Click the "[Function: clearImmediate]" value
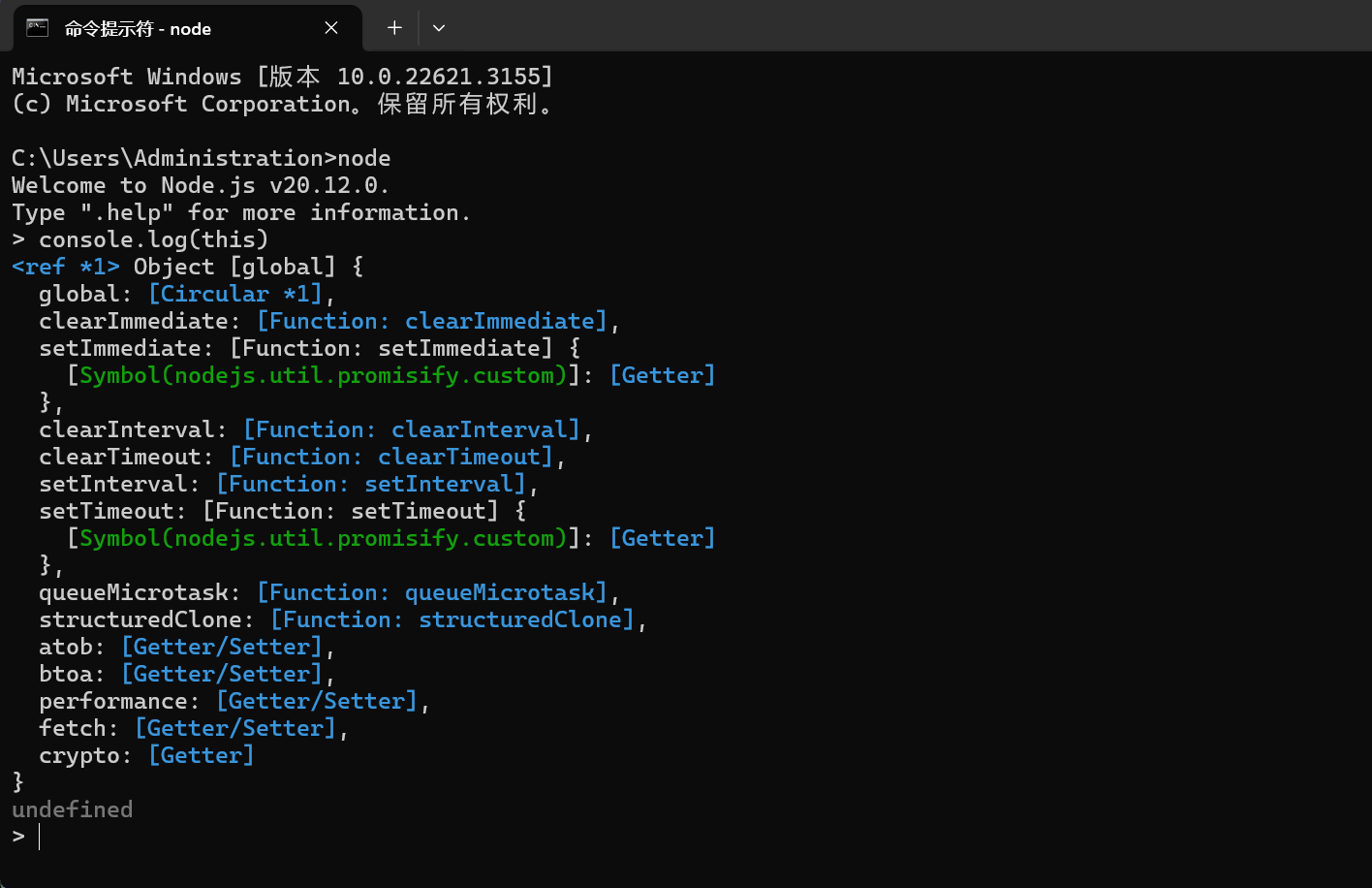The height and width of the screenshot is (888, 1372). pos(432,321)
